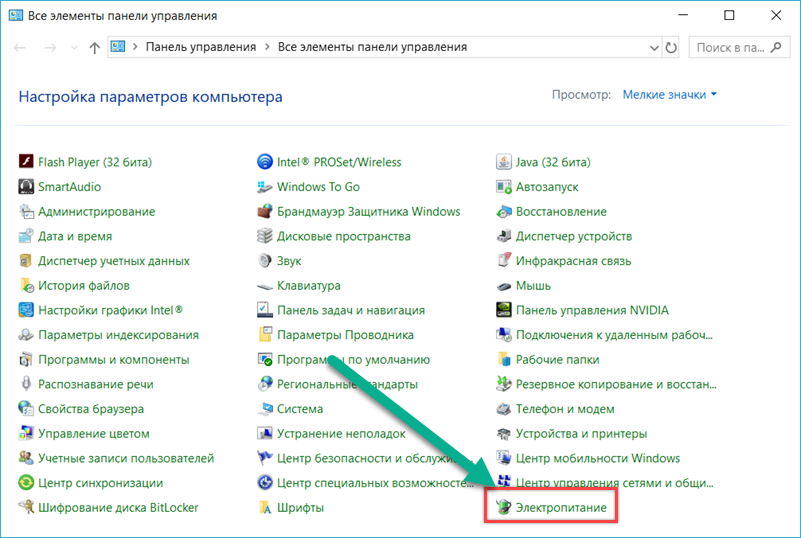Open Региональные стандарты link
This screenshot has width=801, height=538.
tap(347, 384)
